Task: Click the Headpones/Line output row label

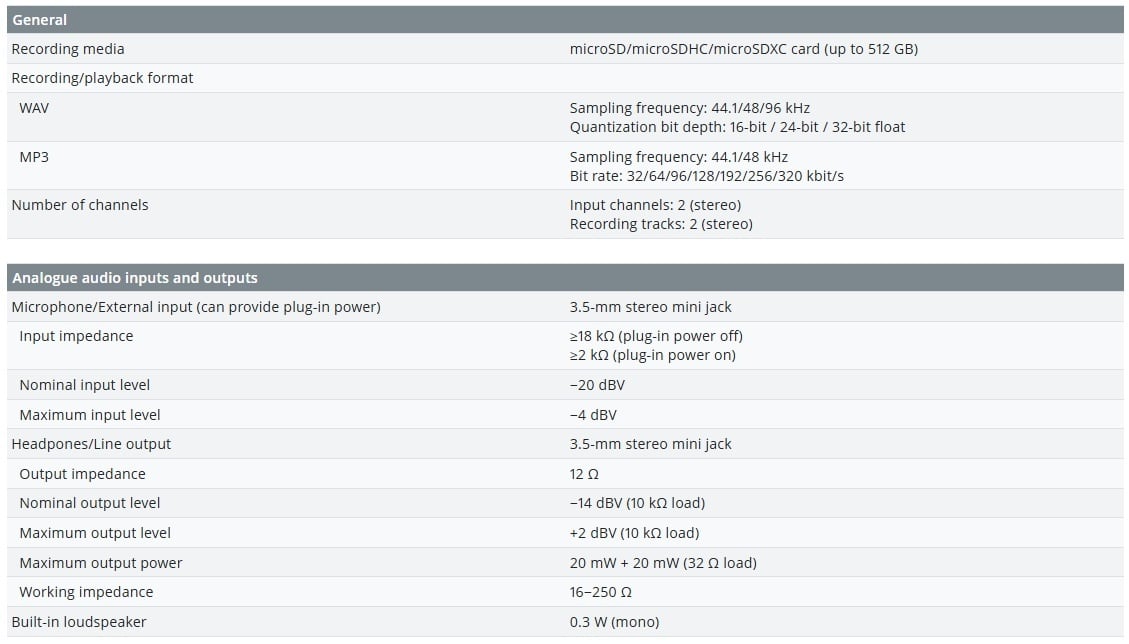Action: (91, 444)
